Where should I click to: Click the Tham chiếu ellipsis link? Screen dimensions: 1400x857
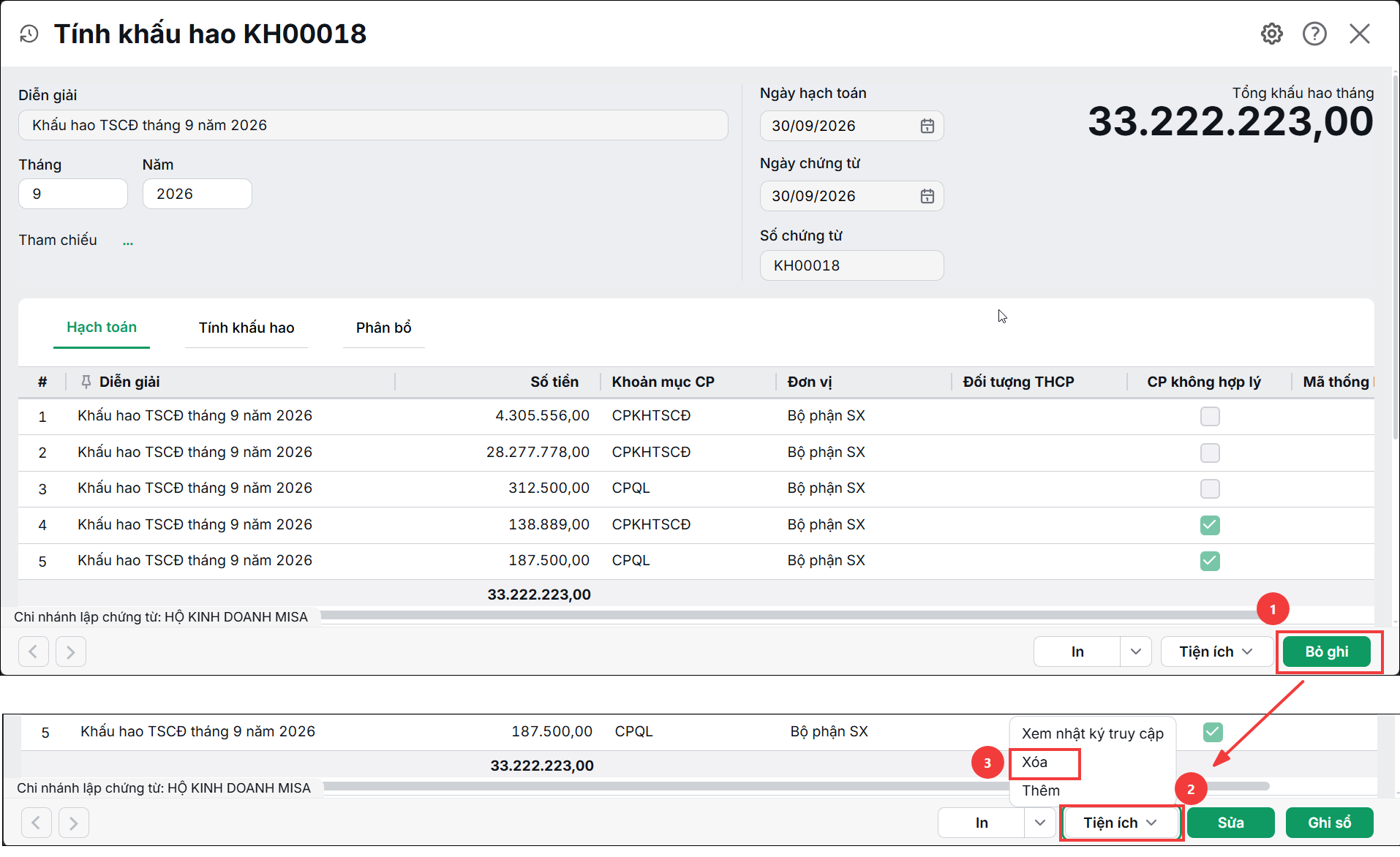pos(128,241)
